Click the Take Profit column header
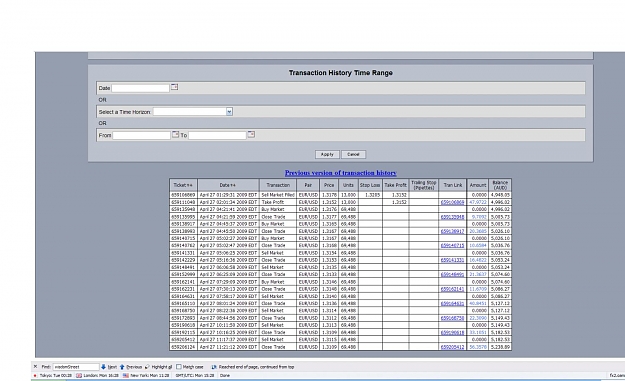The width and height of the screenshot is (625, 381). (x=395, y=185)
